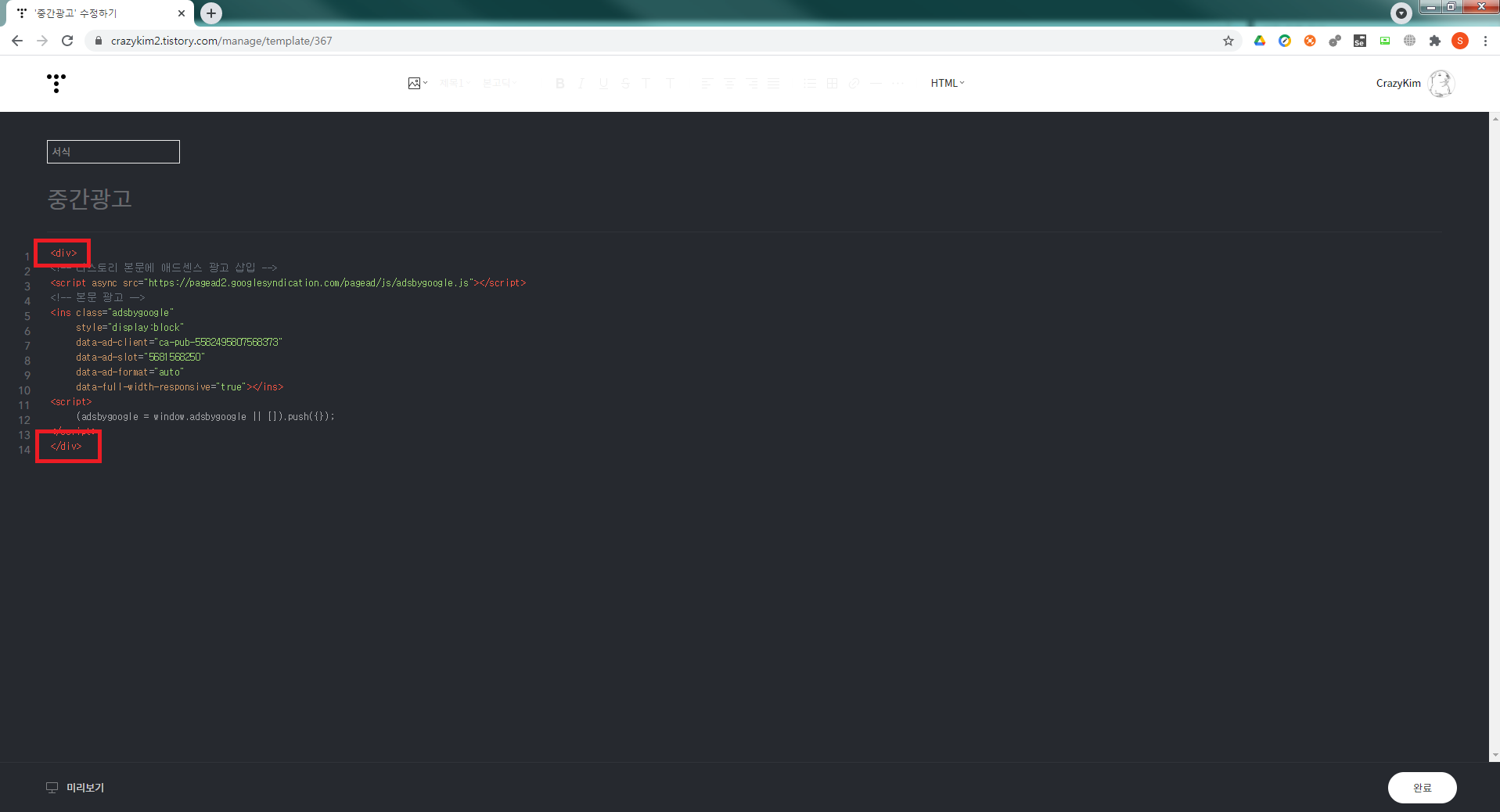The height and width of the screenshot is (812, 1500).
Task: Toggle strikethrough formatting
Action: pos(625,83)
